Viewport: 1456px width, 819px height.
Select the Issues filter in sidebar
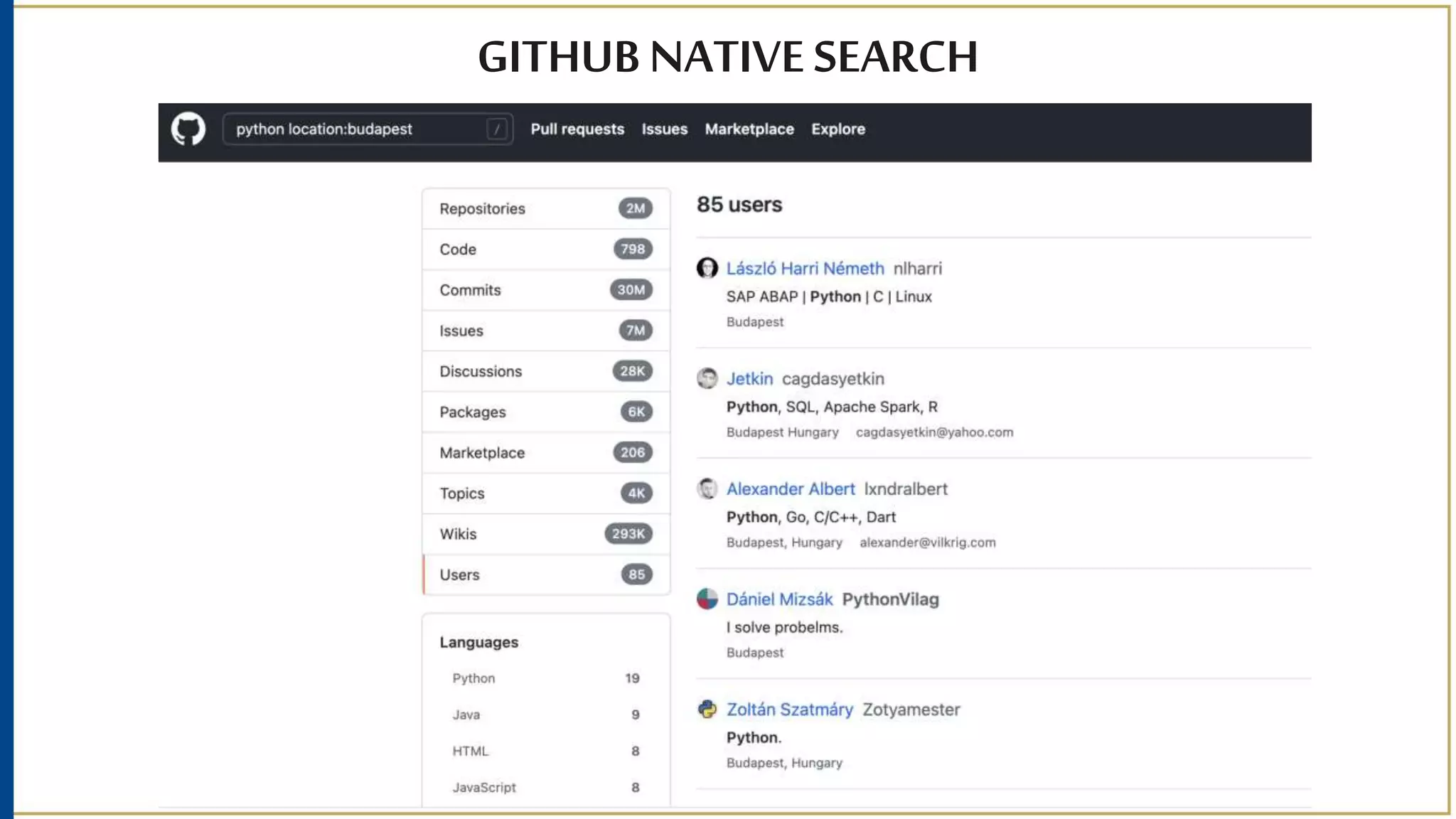[546, 331]
